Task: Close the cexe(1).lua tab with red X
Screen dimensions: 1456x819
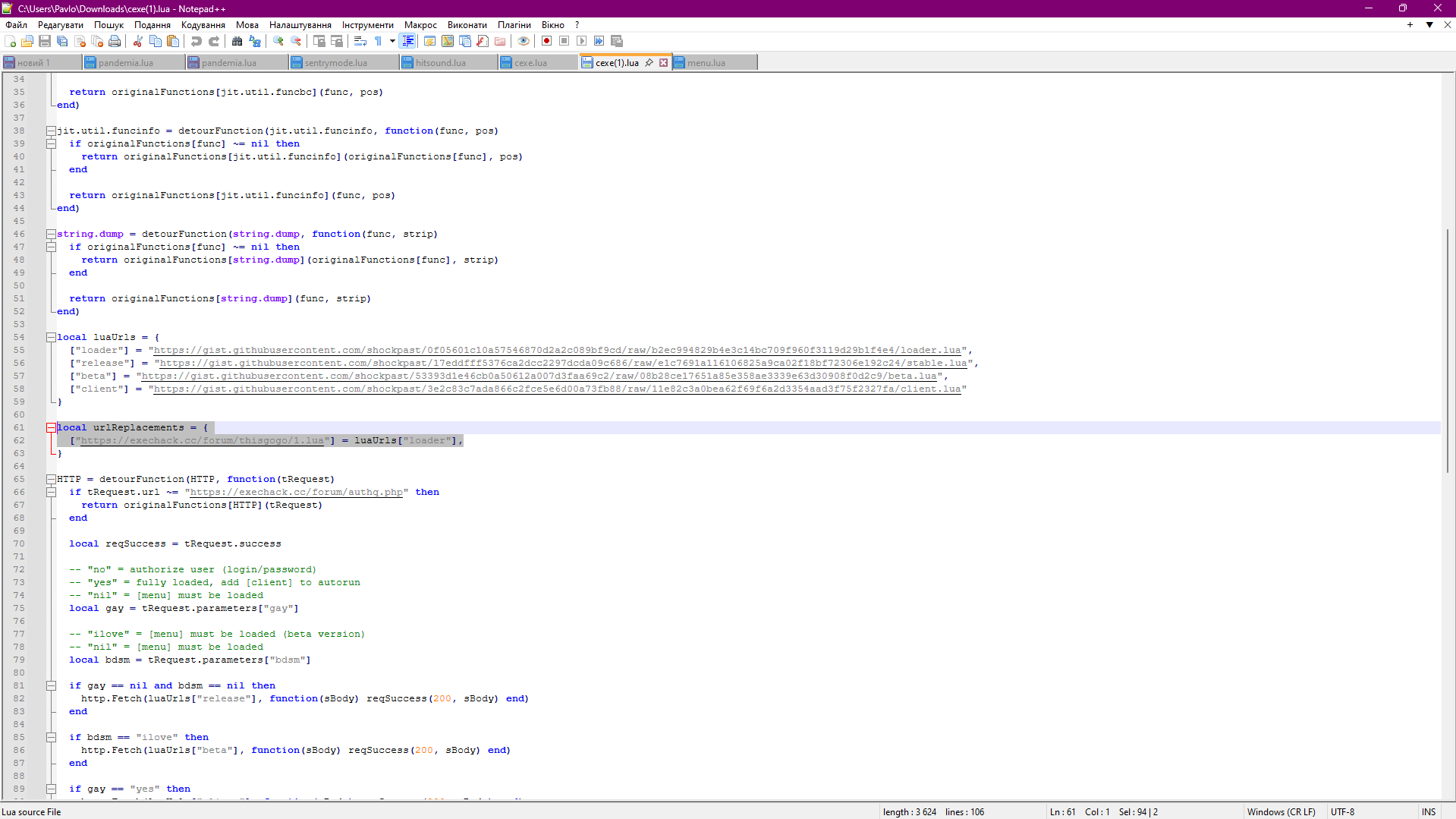Action: click(663, 63)
